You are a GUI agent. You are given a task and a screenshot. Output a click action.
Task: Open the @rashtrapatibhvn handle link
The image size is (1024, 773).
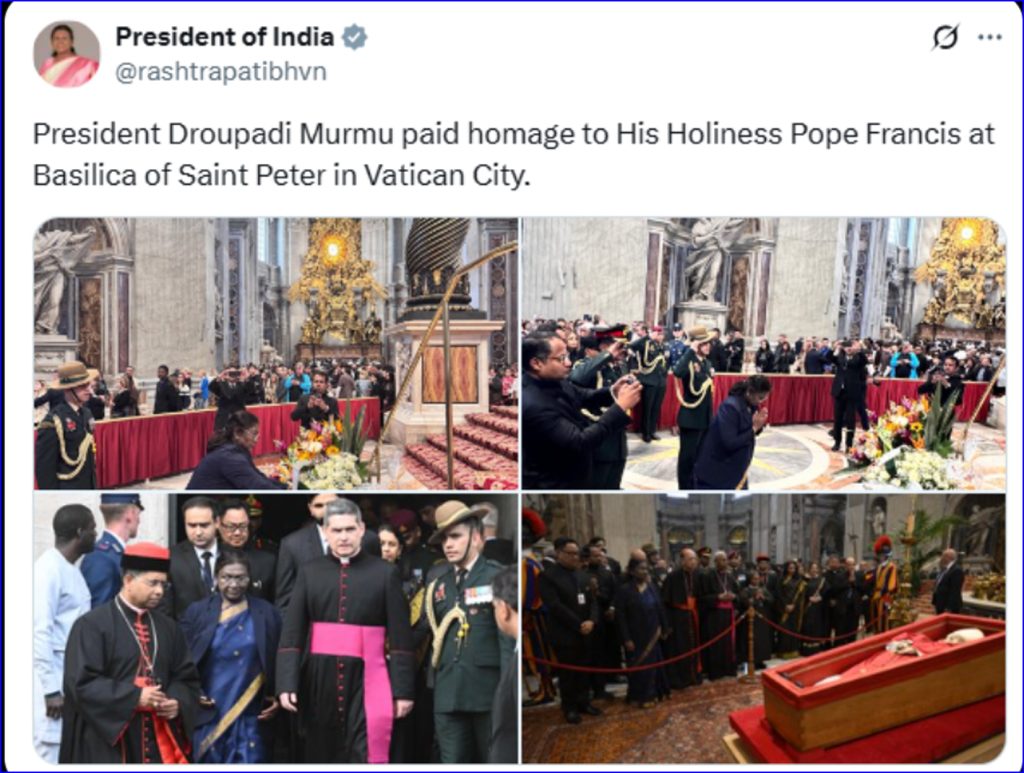coord(220,71)
